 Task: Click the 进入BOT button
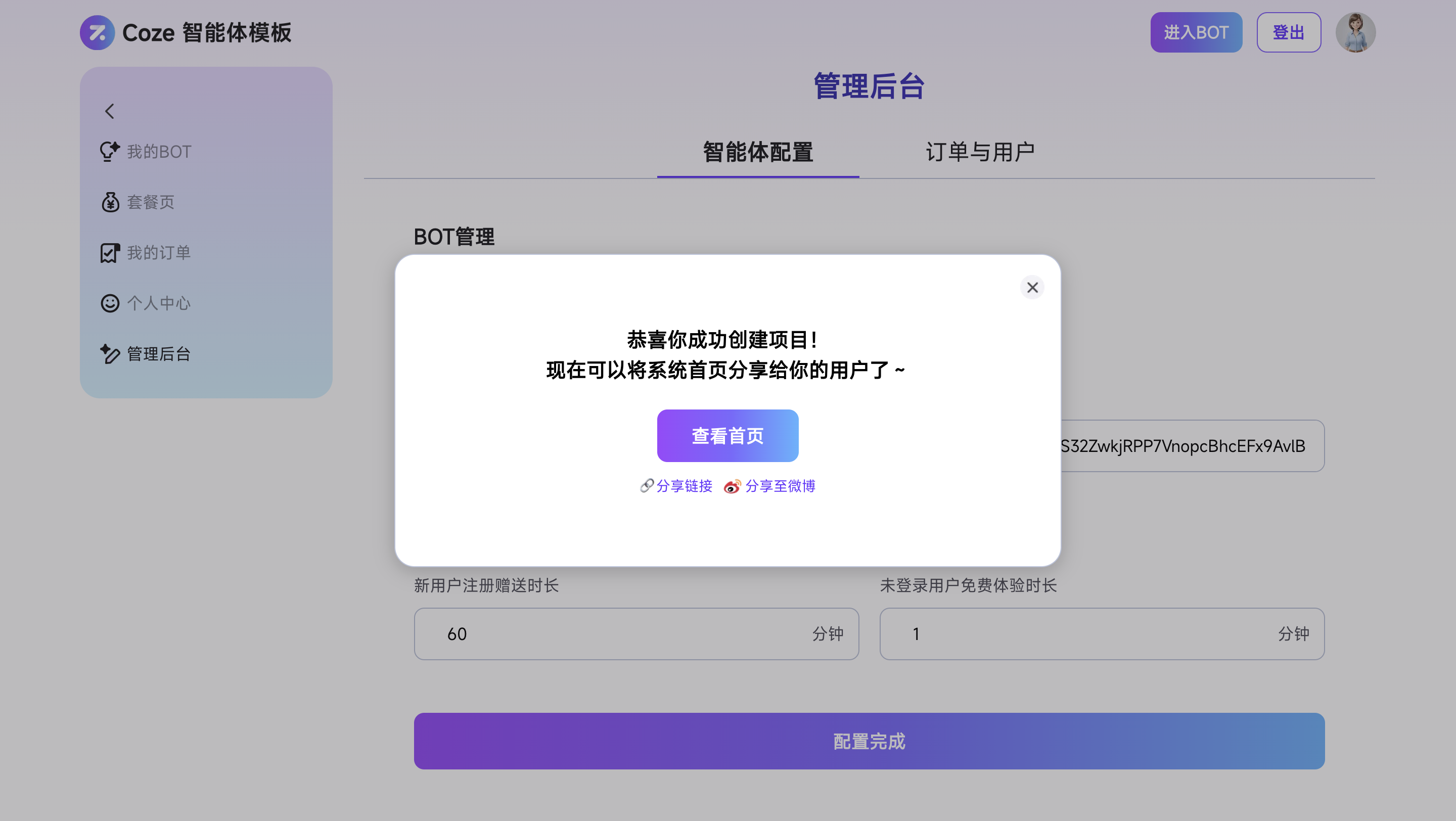click(x=1196, y=32)
